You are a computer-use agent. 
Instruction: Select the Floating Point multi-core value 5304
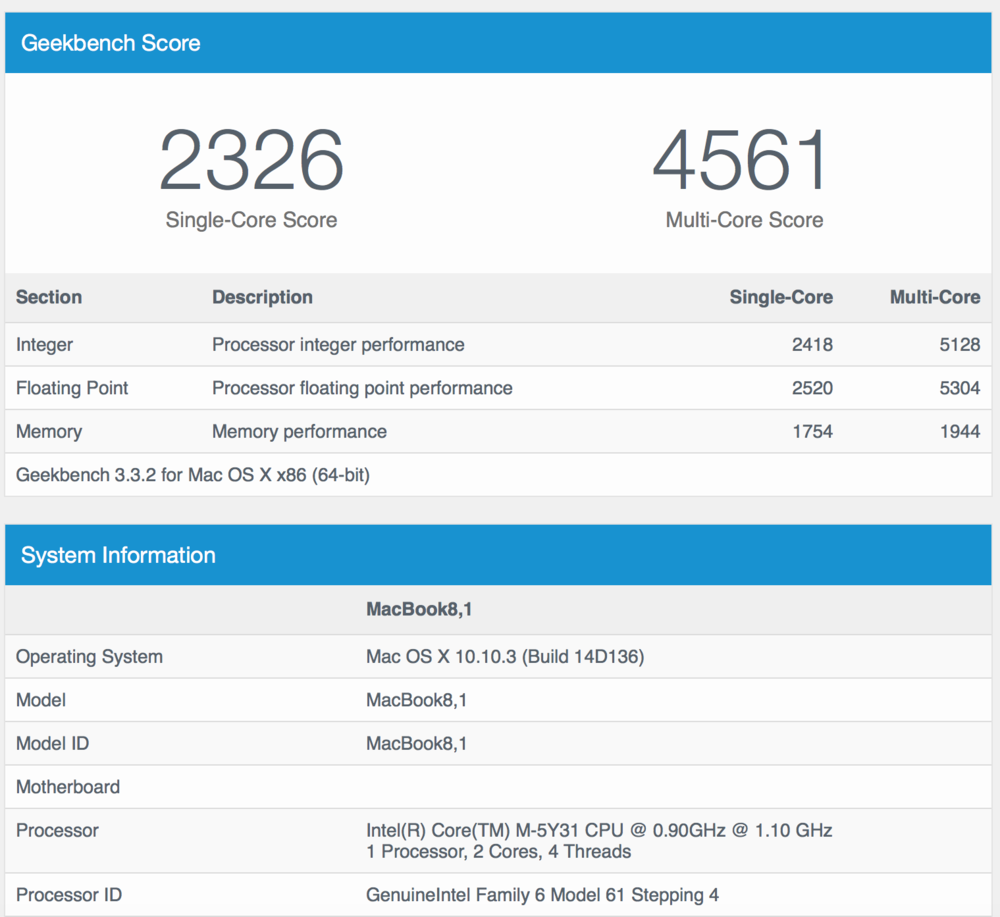pos(959,388)
